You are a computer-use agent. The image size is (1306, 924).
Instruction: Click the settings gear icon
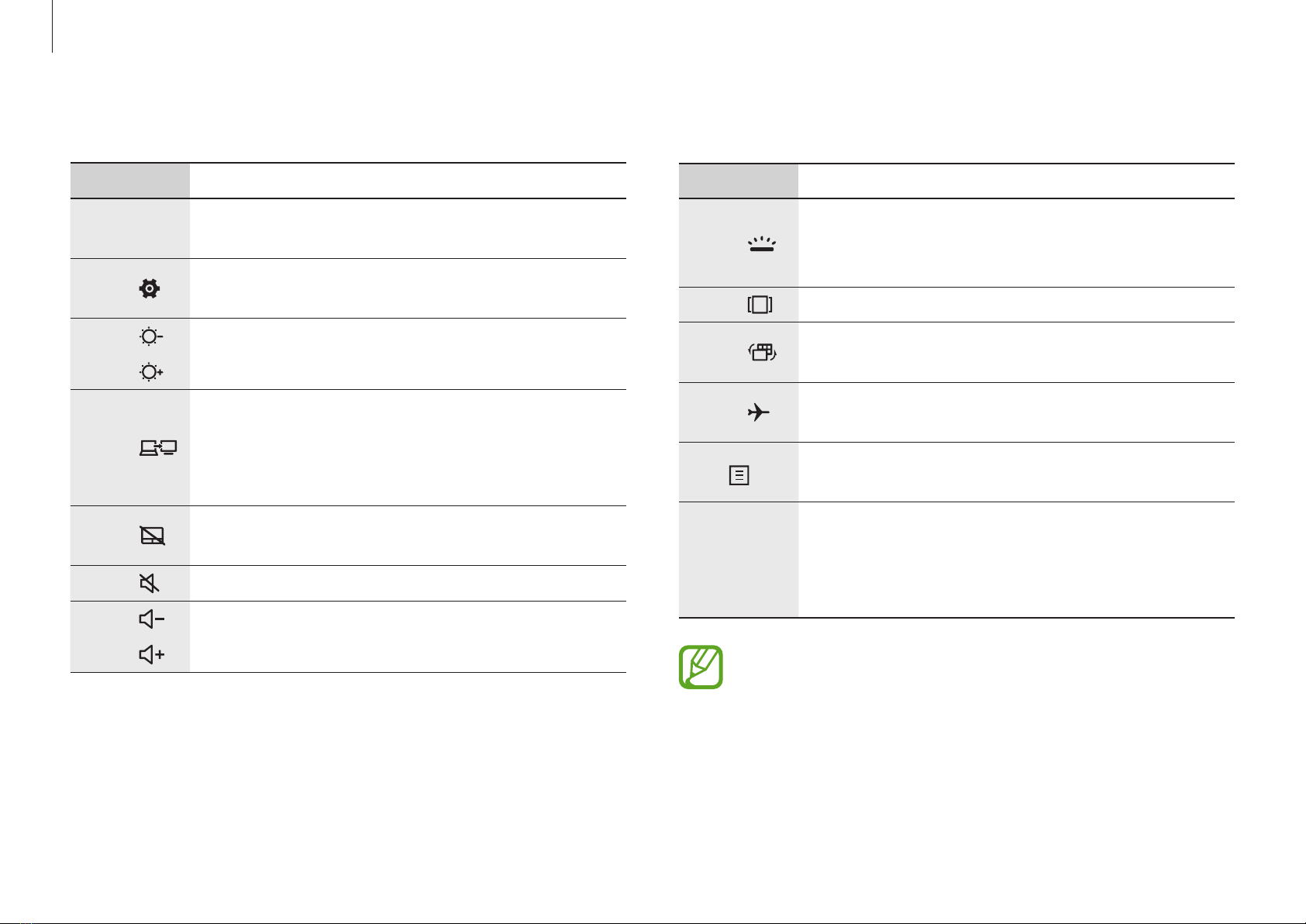click(x=149, y=289)
